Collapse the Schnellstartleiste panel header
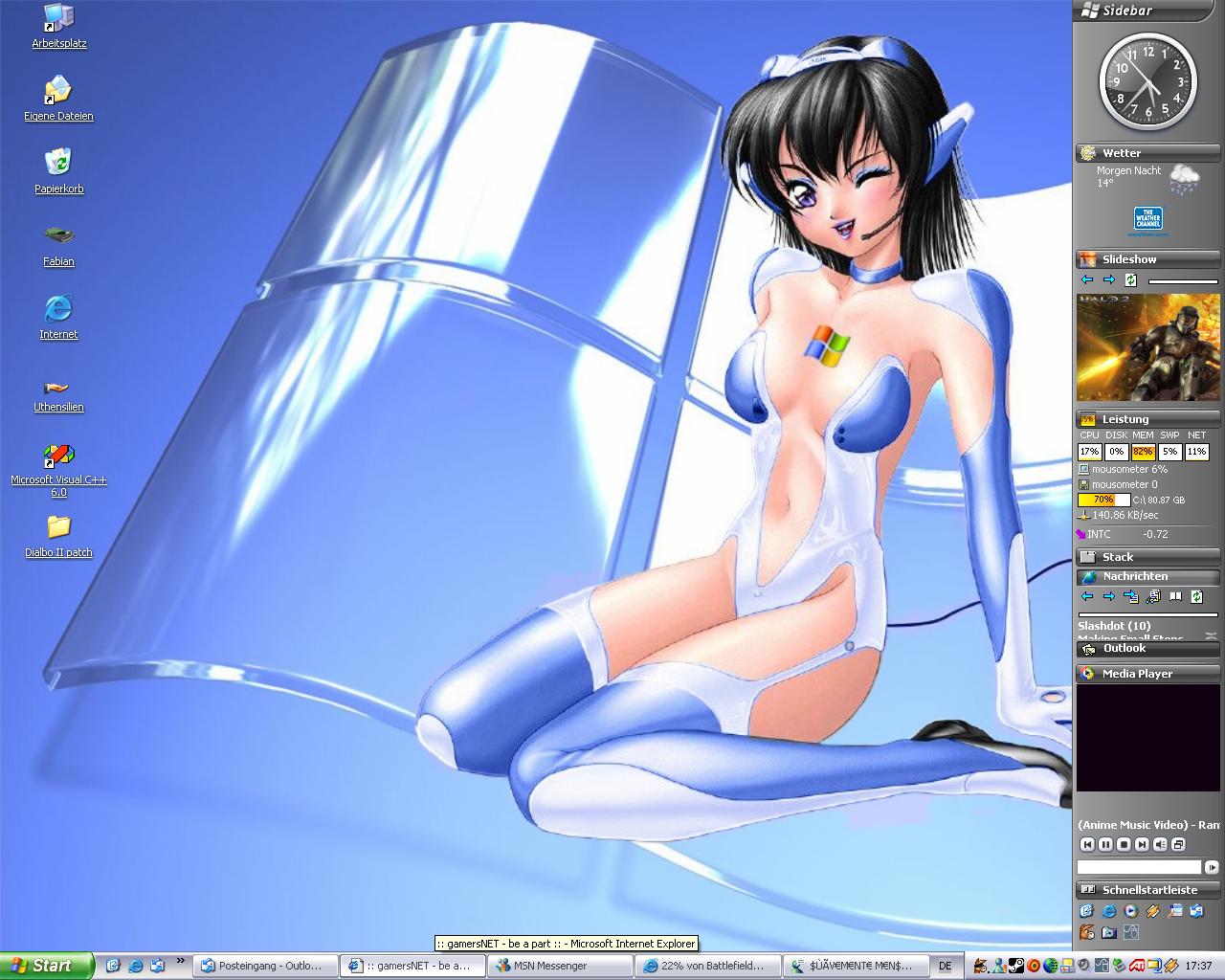 click(1147, 890)
